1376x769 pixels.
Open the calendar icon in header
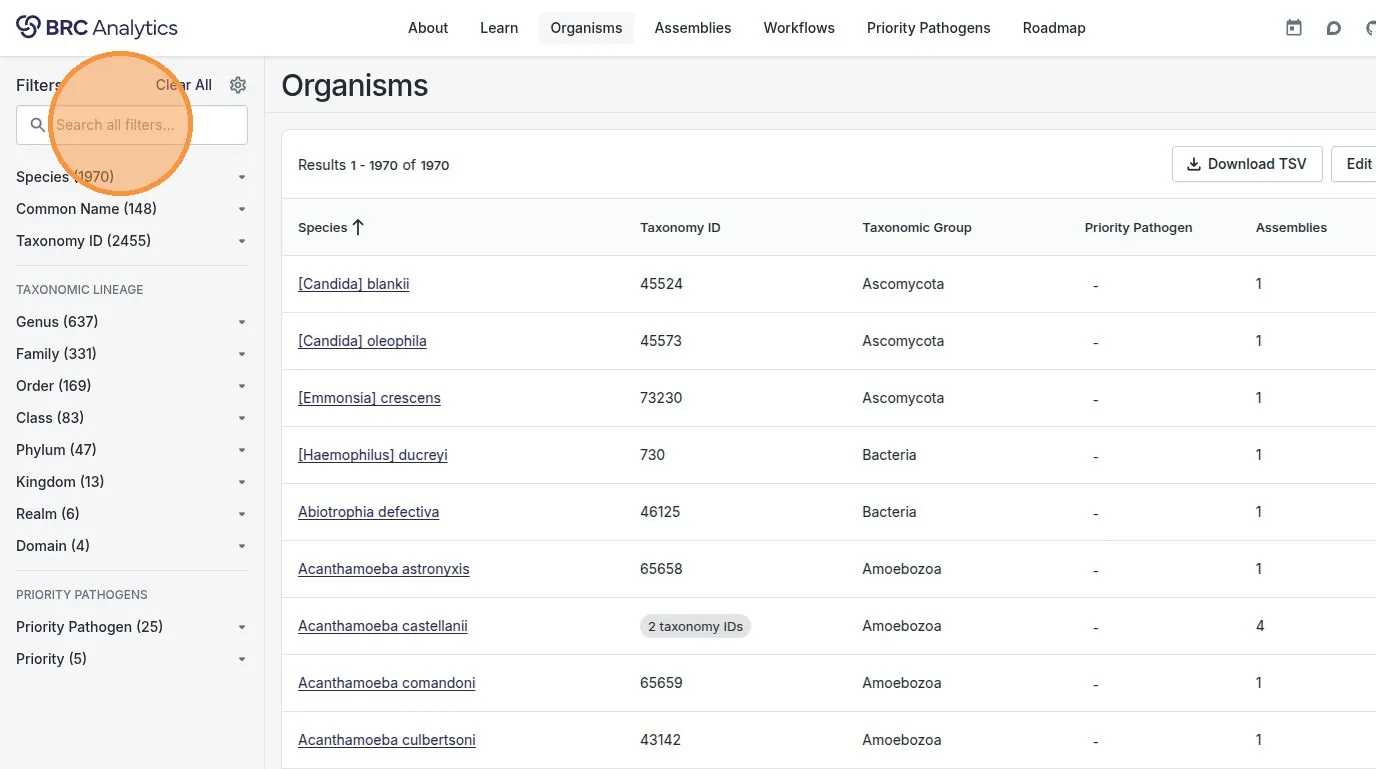(1294, 28)
